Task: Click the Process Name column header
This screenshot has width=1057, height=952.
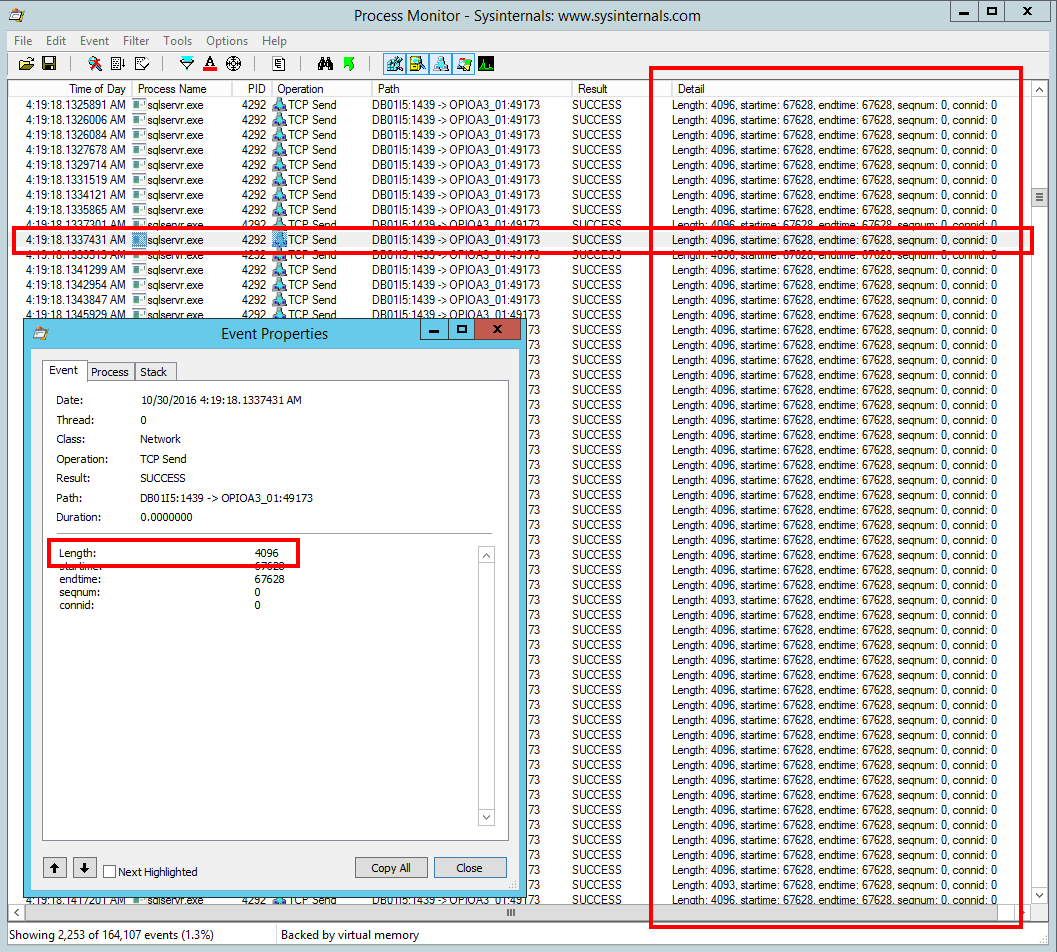Action: pyautogui.click(x=181, y=88)
